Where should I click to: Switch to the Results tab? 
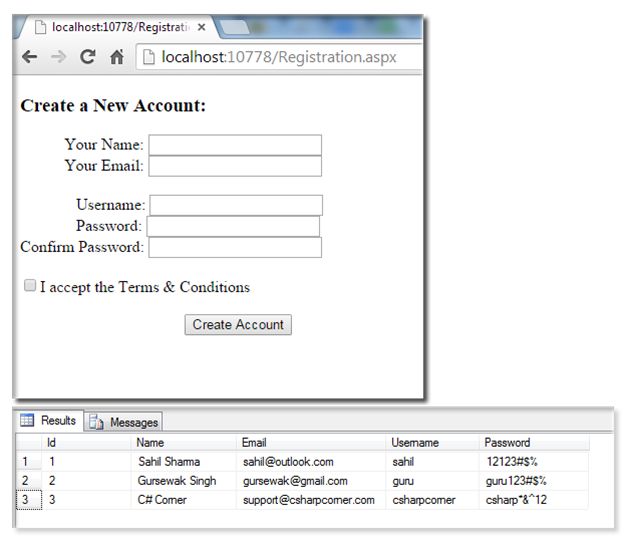click(49, 420)
